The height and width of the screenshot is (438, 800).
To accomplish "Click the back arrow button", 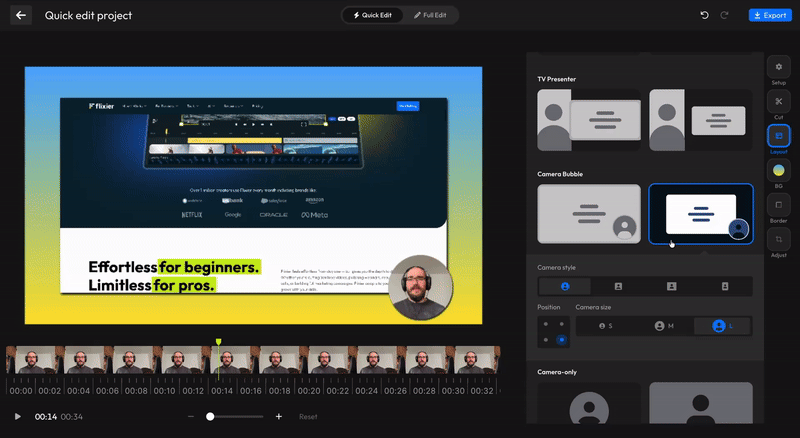I will tap(22, 15).
